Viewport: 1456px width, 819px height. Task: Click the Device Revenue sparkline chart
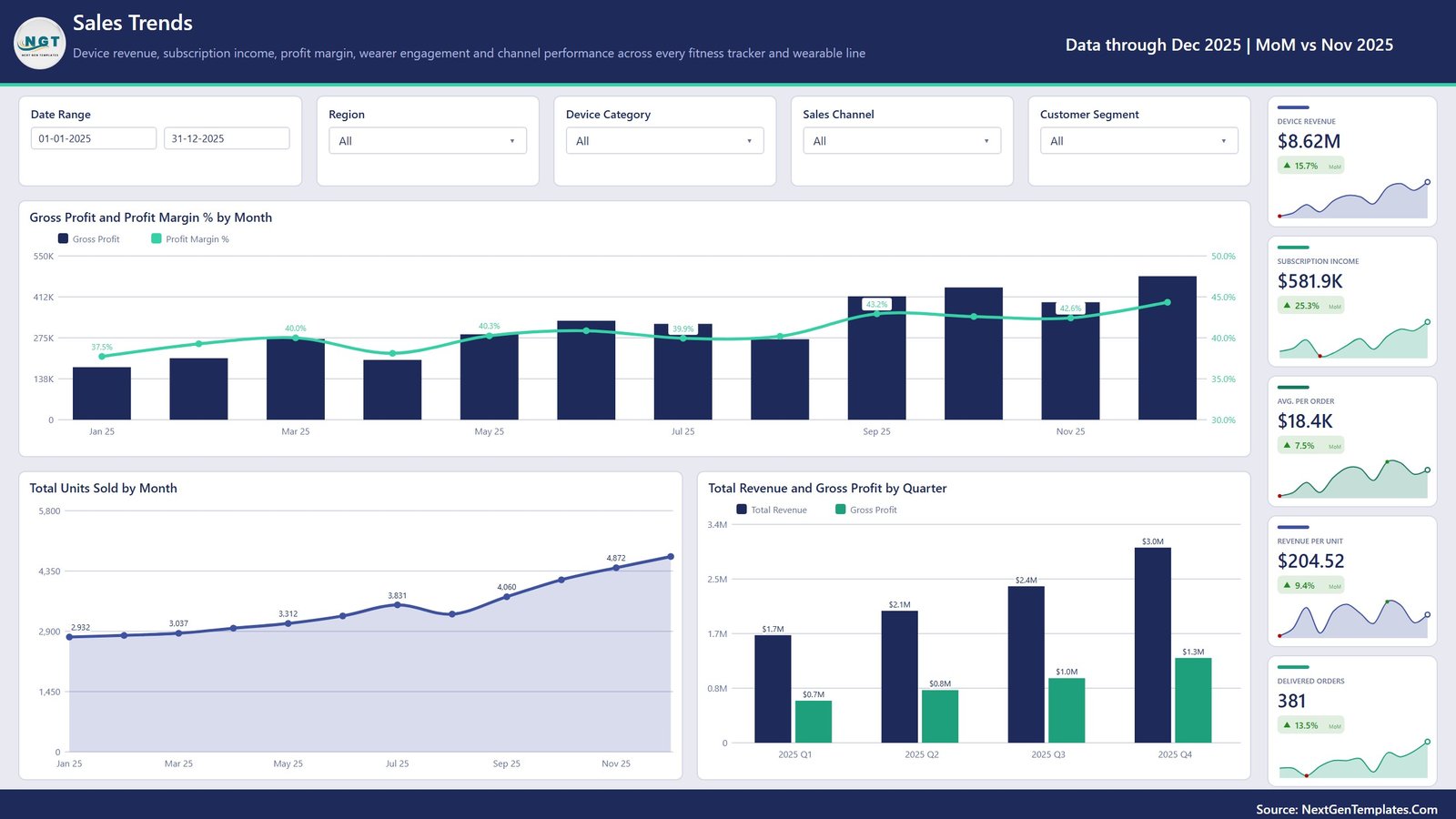coord(1353,199)
